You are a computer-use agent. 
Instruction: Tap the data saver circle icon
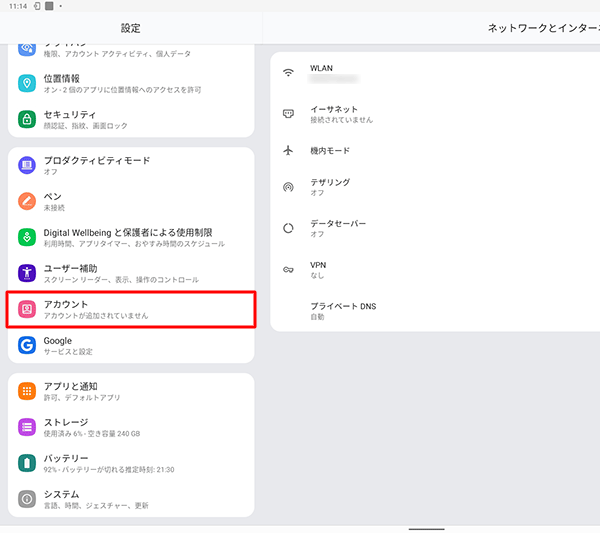coord(288,228)
